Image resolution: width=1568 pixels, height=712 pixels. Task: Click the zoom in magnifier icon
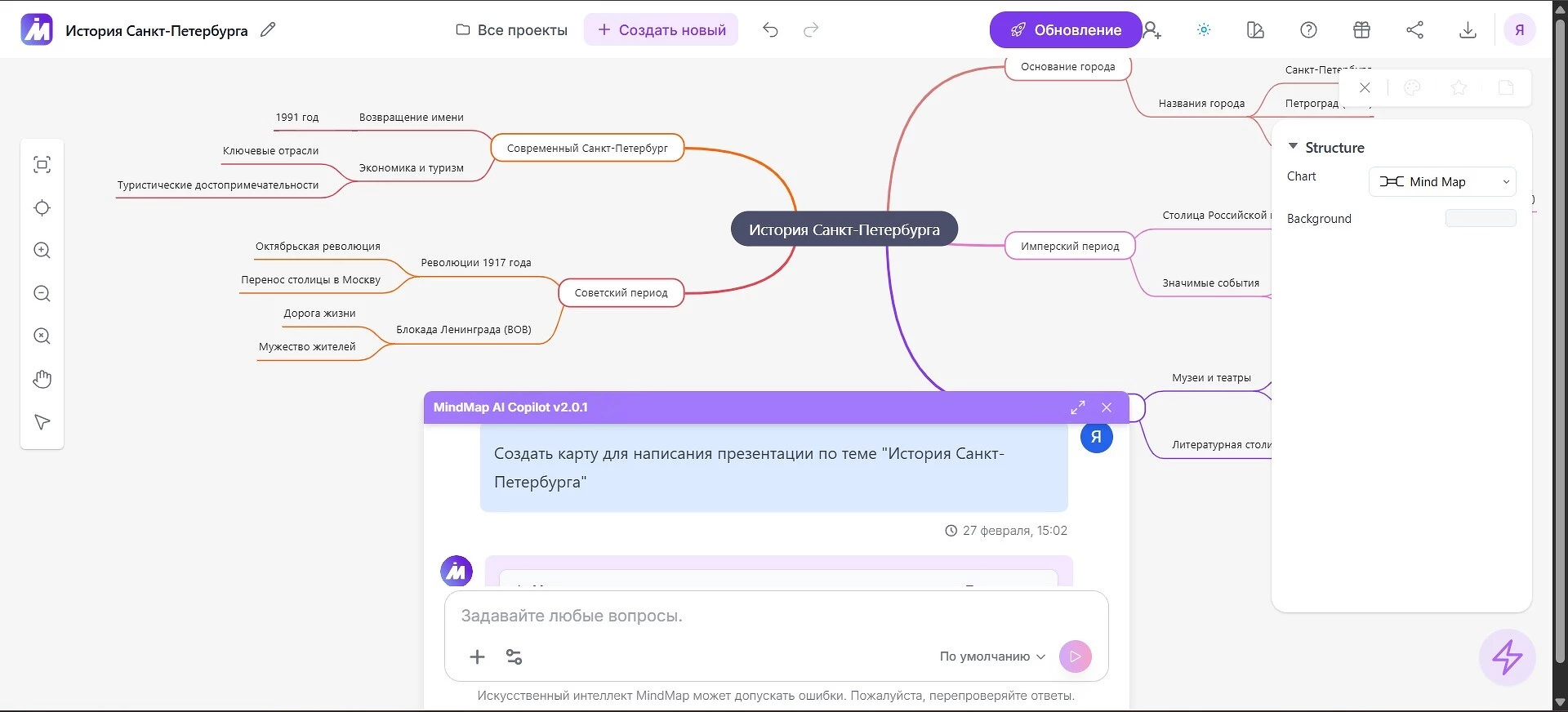(42, 251)
